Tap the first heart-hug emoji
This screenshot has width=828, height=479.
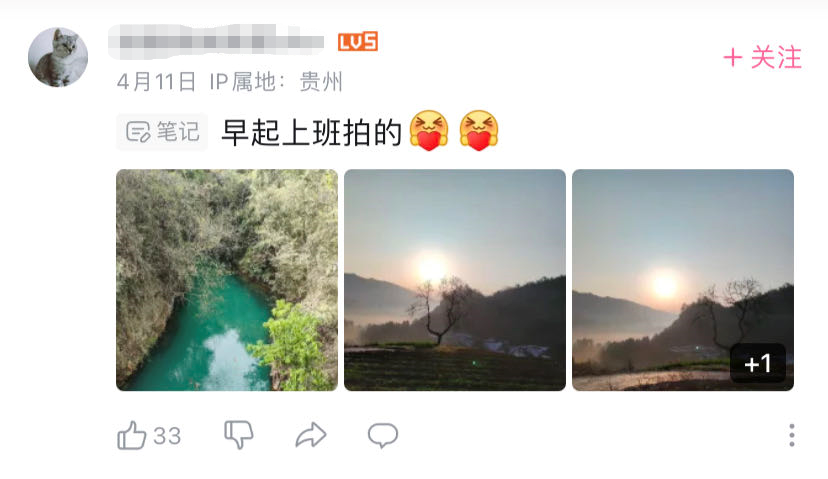[x=429, y=130]
